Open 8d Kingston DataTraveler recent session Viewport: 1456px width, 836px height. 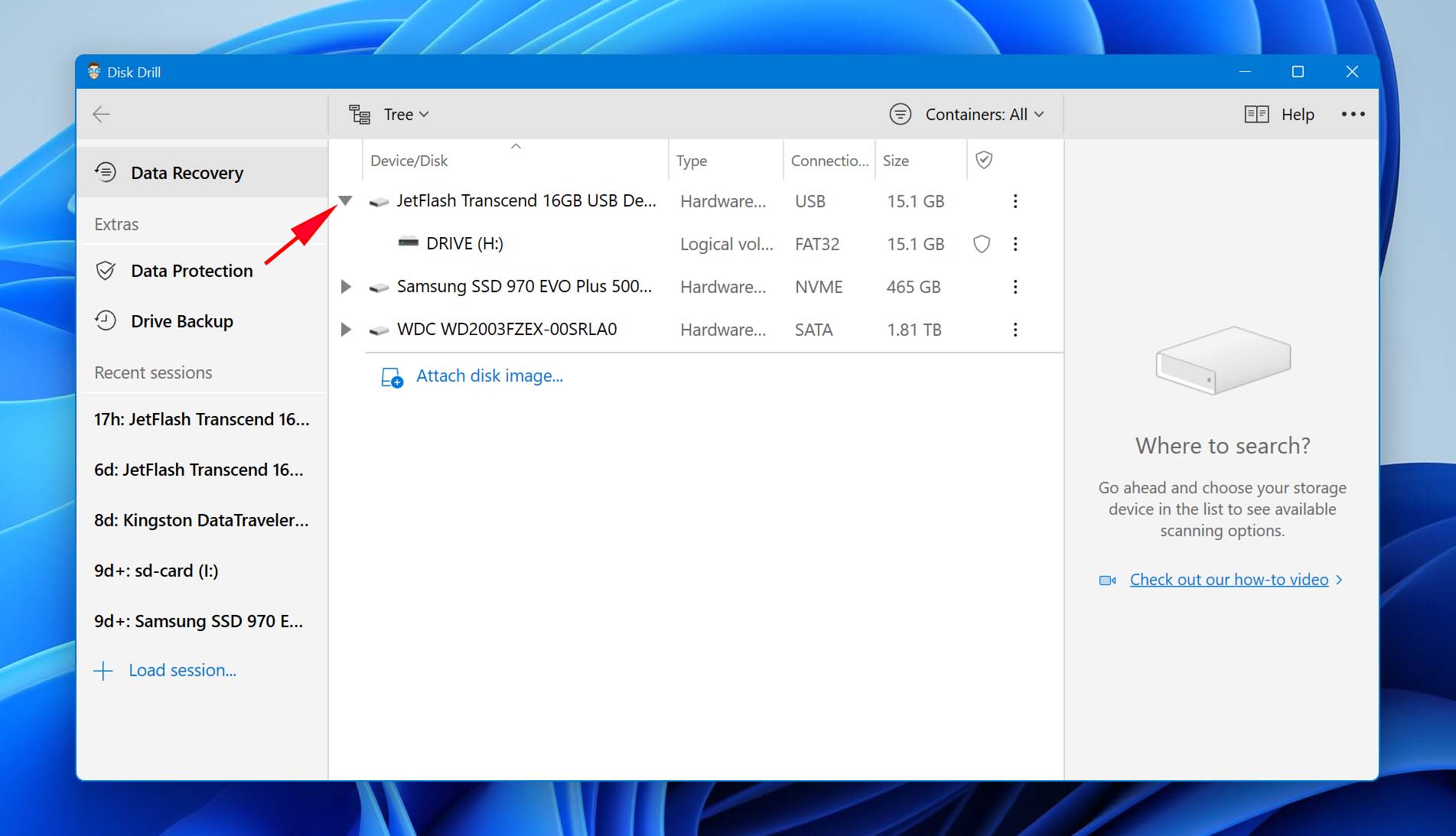tap(202, 520)
